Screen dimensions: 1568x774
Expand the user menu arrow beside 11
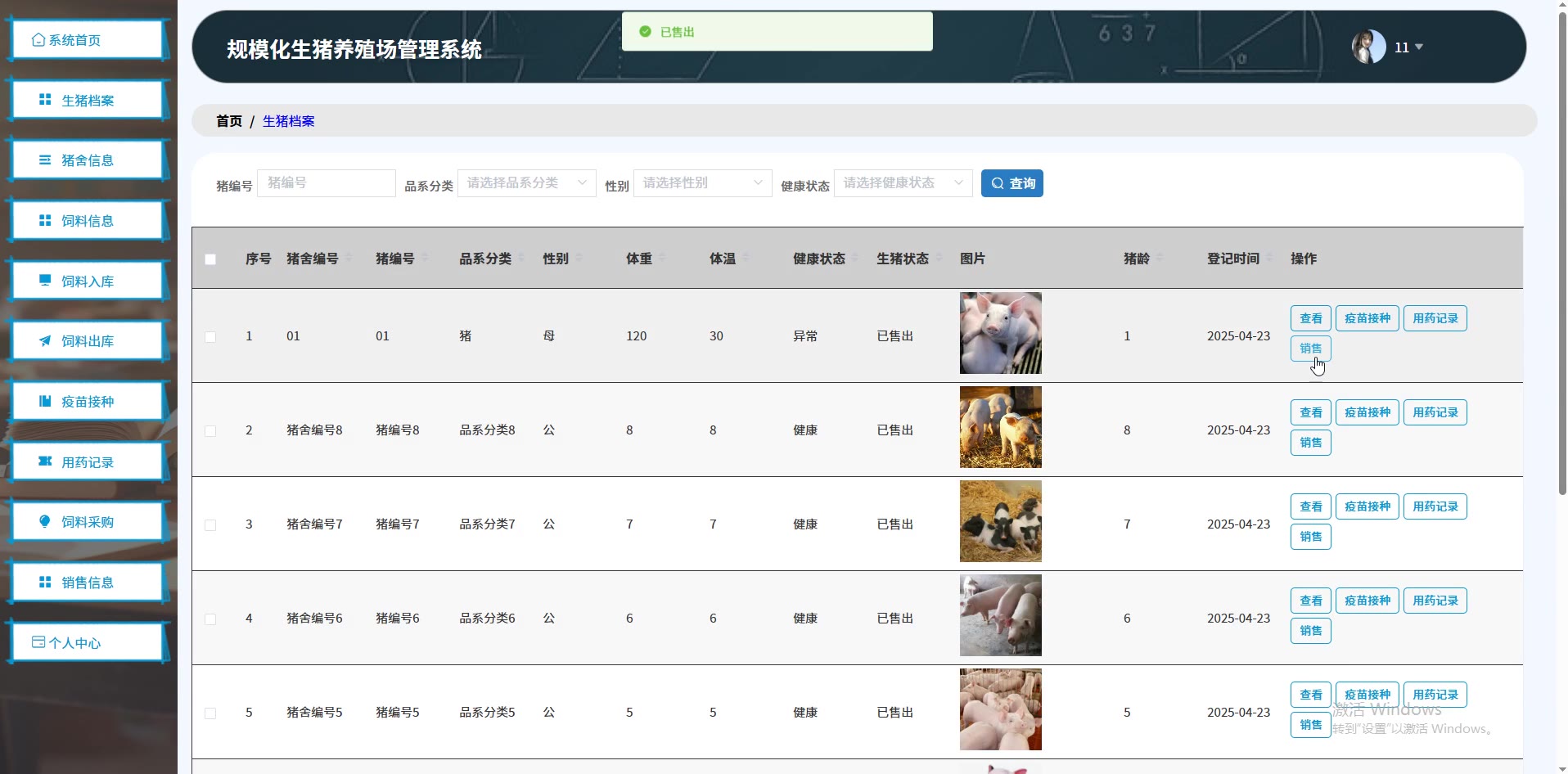1419,47
